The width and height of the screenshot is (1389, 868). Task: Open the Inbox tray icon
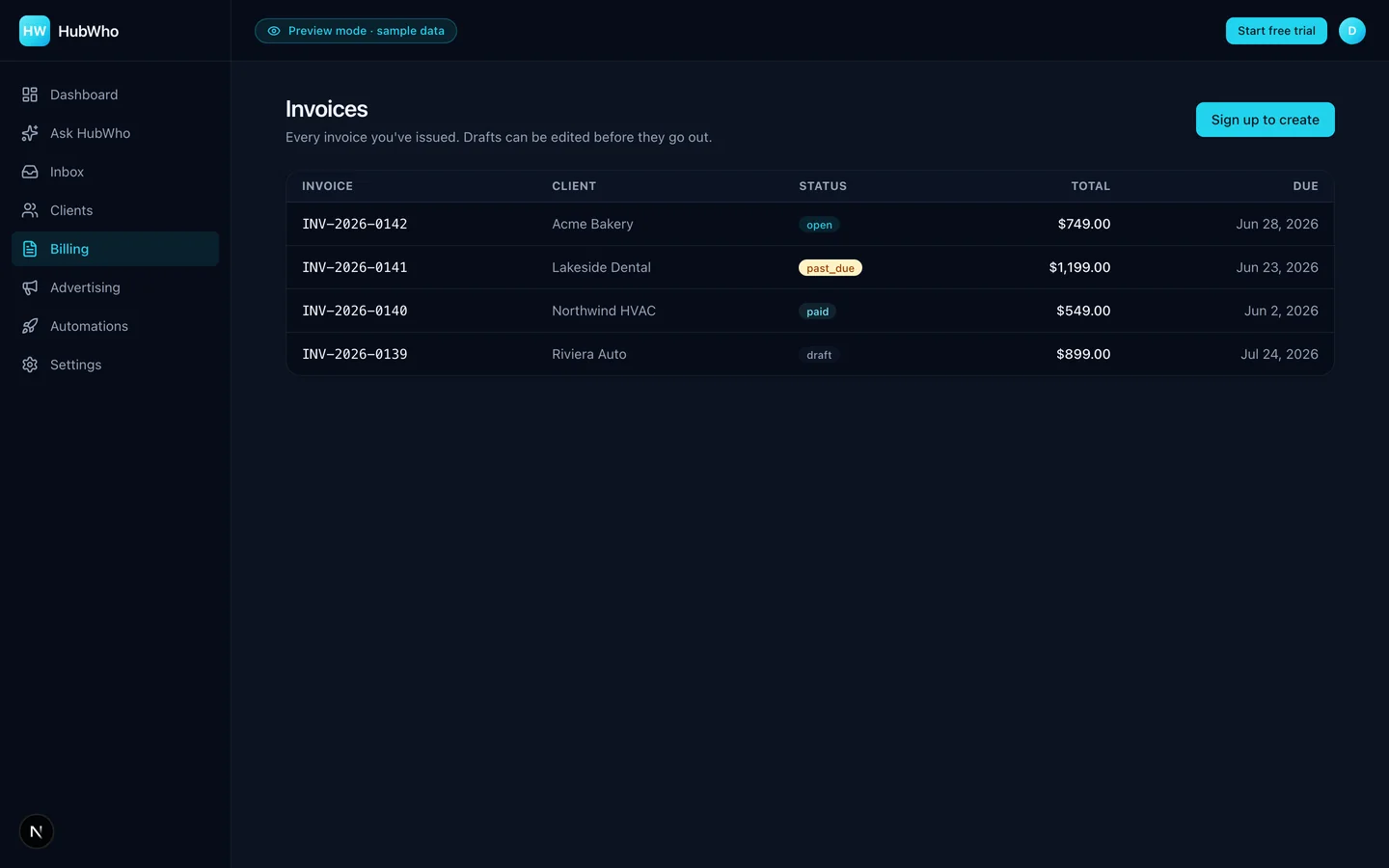point(30,172)
